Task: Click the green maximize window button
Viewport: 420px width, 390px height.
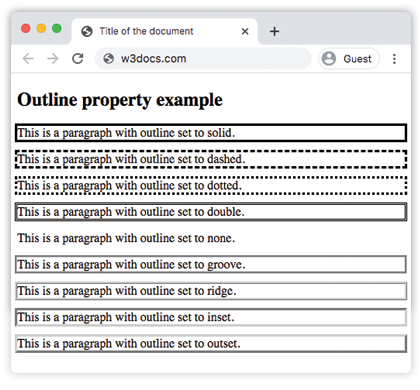Action: pos(57,28)
